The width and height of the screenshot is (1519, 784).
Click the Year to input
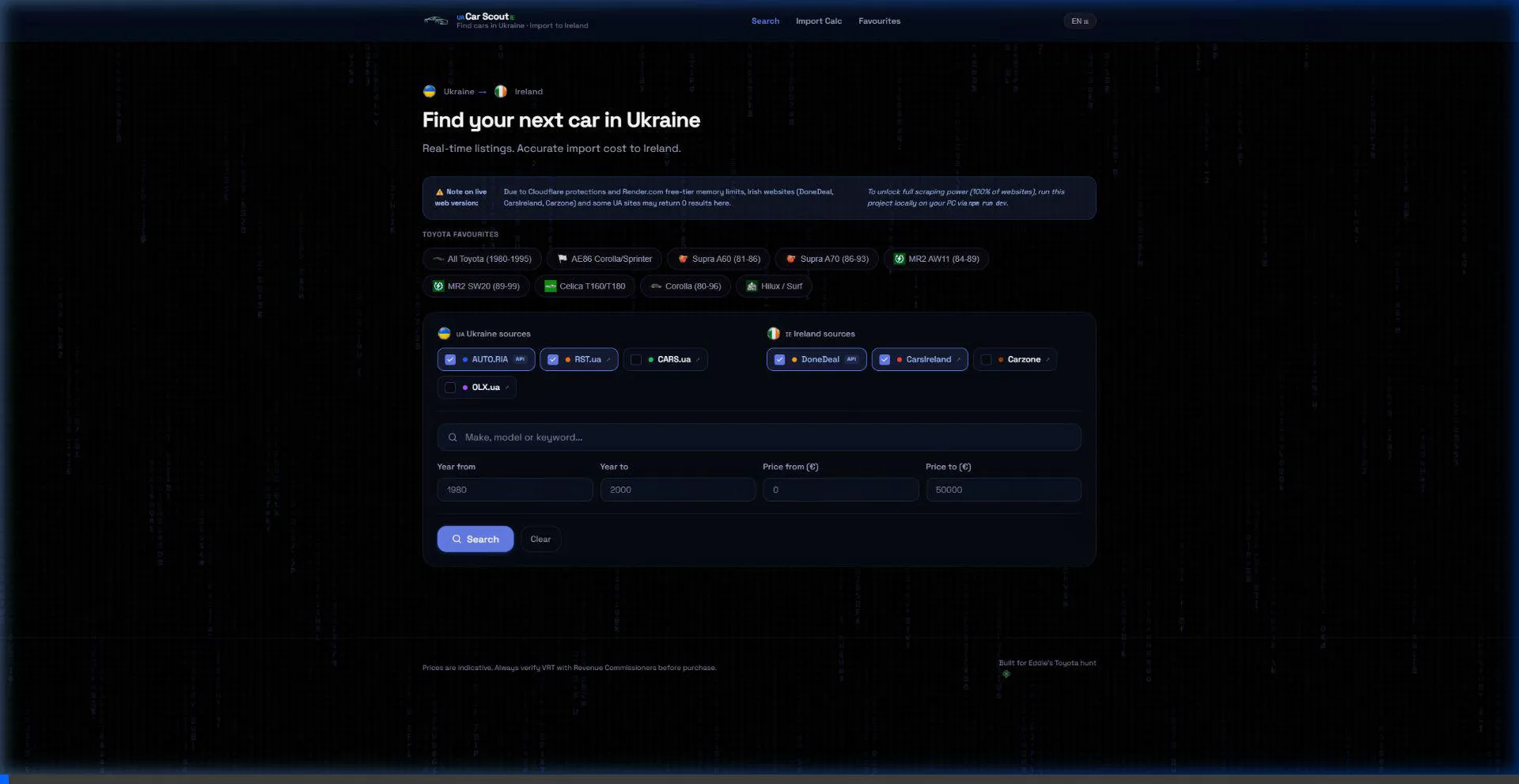678,490
